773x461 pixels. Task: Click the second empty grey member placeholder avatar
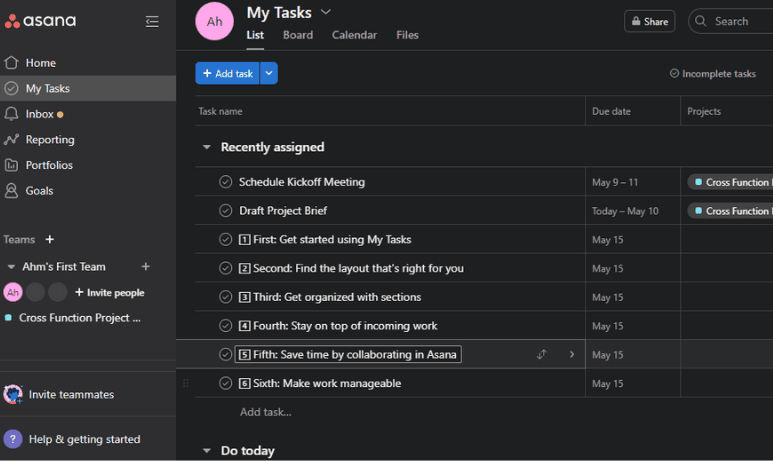58,292
